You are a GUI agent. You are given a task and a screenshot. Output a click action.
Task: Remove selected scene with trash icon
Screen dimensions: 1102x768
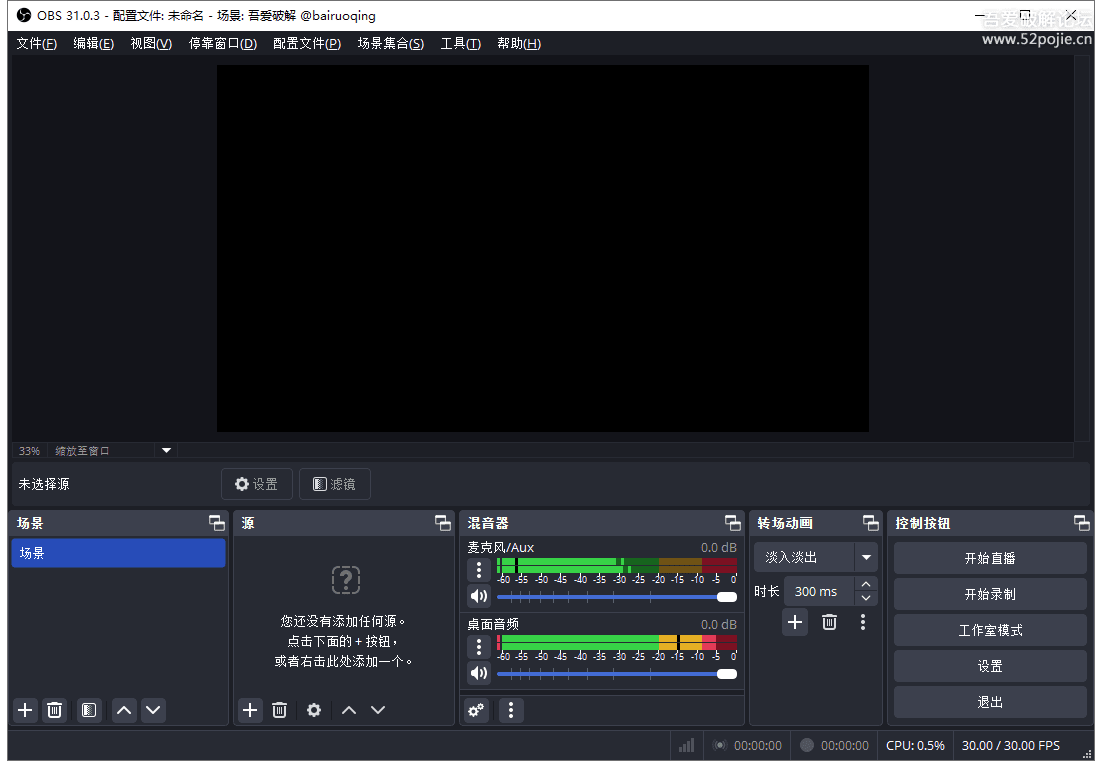(54, 710)
